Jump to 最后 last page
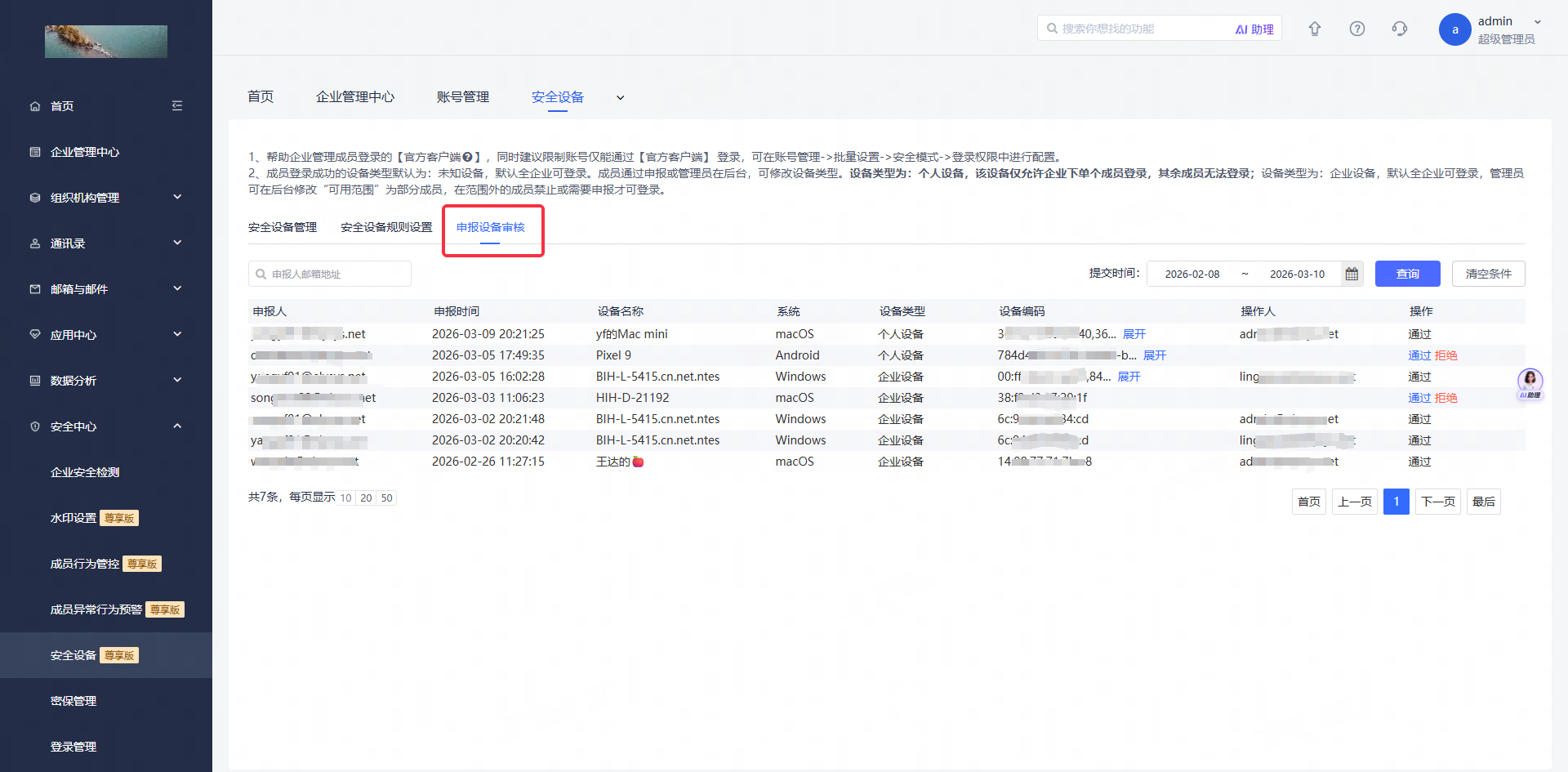 point(1484,502)
